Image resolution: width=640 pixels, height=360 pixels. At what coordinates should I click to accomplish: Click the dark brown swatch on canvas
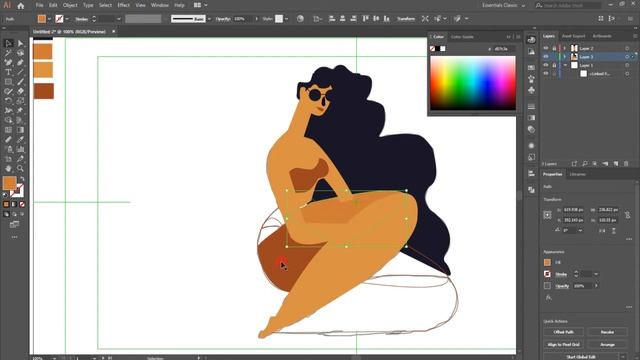tap(44, 91)
